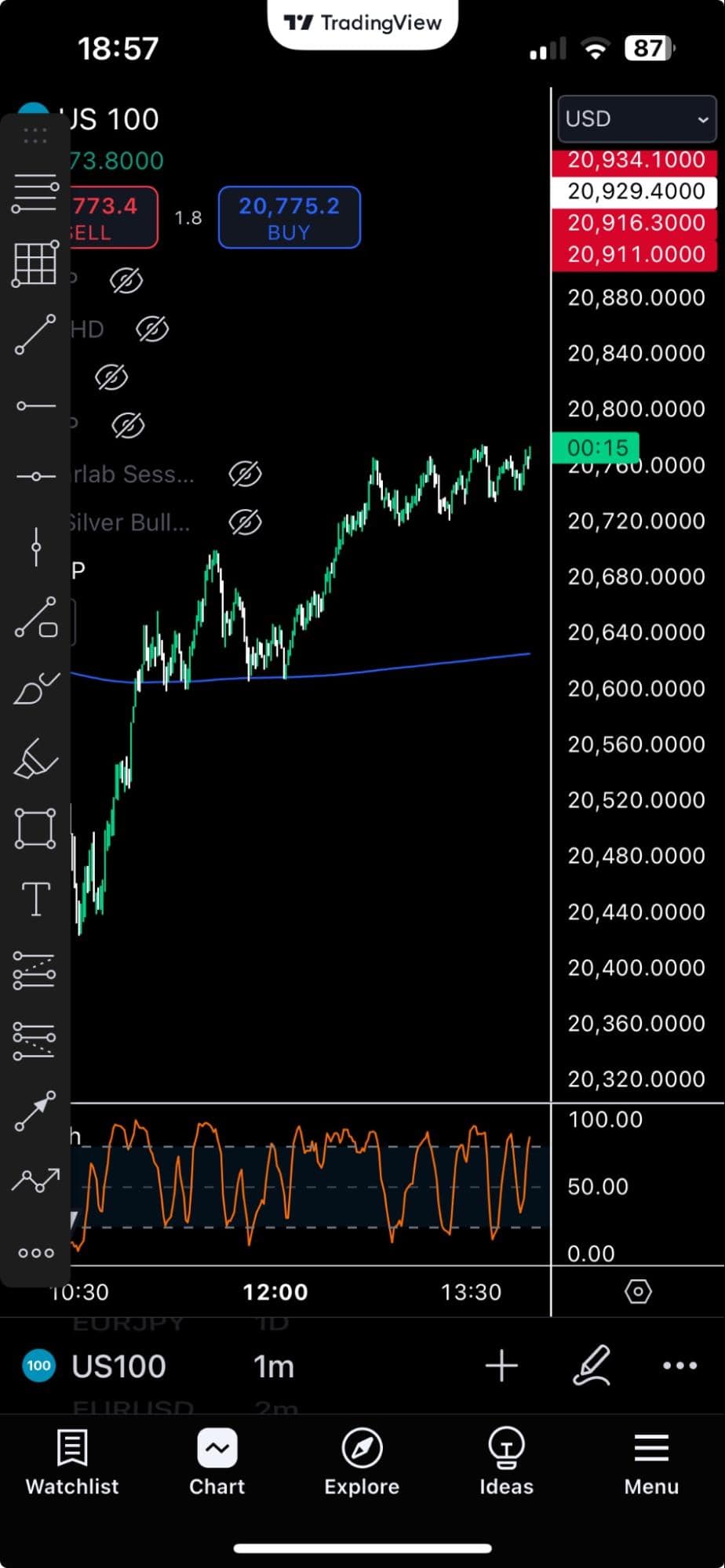Tap the 12:00 time axis label
725x1568 pixels.
(275, 1292)
